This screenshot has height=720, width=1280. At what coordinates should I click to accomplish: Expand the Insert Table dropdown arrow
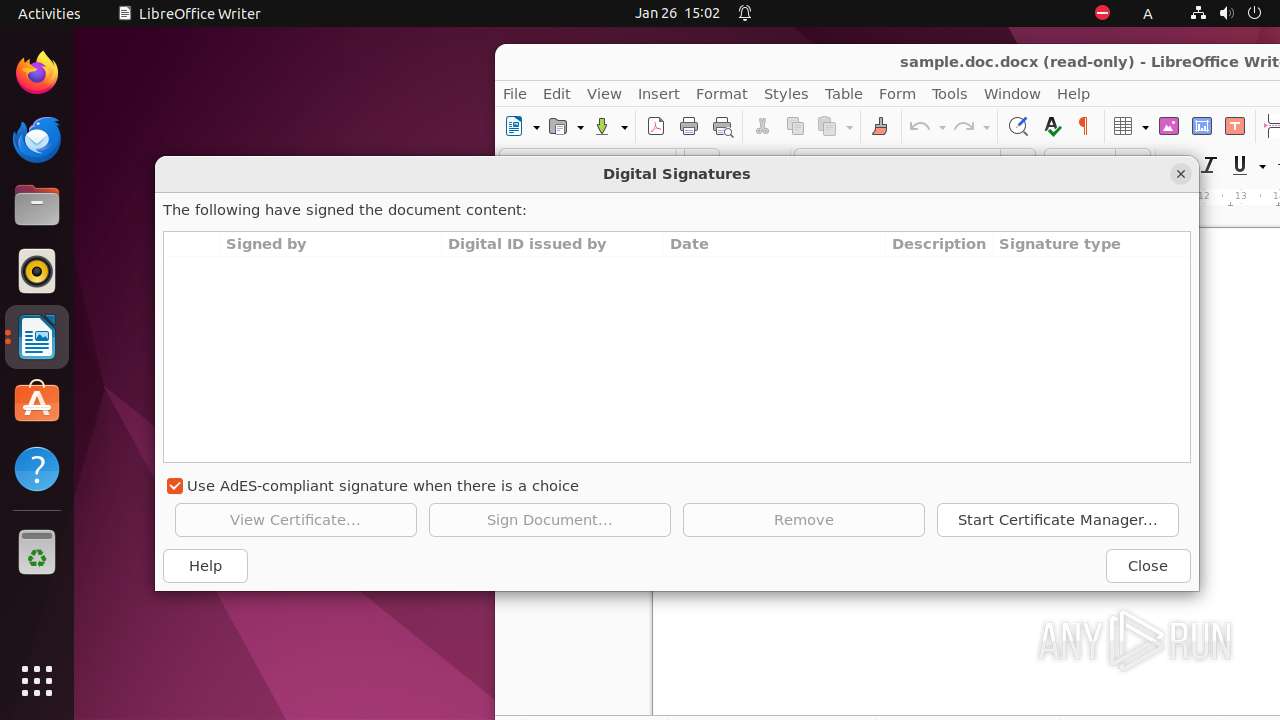1145,127
